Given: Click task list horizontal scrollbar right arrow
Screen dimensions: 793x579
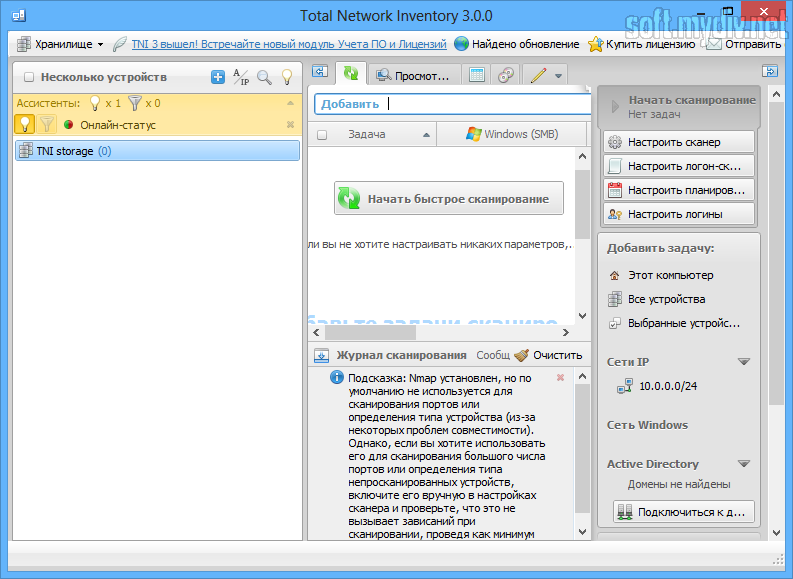Looking at the screenshot, I should pos(566,333).
